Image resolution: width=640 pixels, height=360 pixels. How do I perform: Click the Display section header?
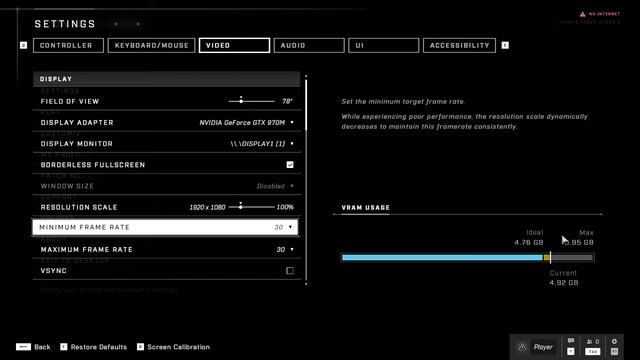[x=167, y=79]
